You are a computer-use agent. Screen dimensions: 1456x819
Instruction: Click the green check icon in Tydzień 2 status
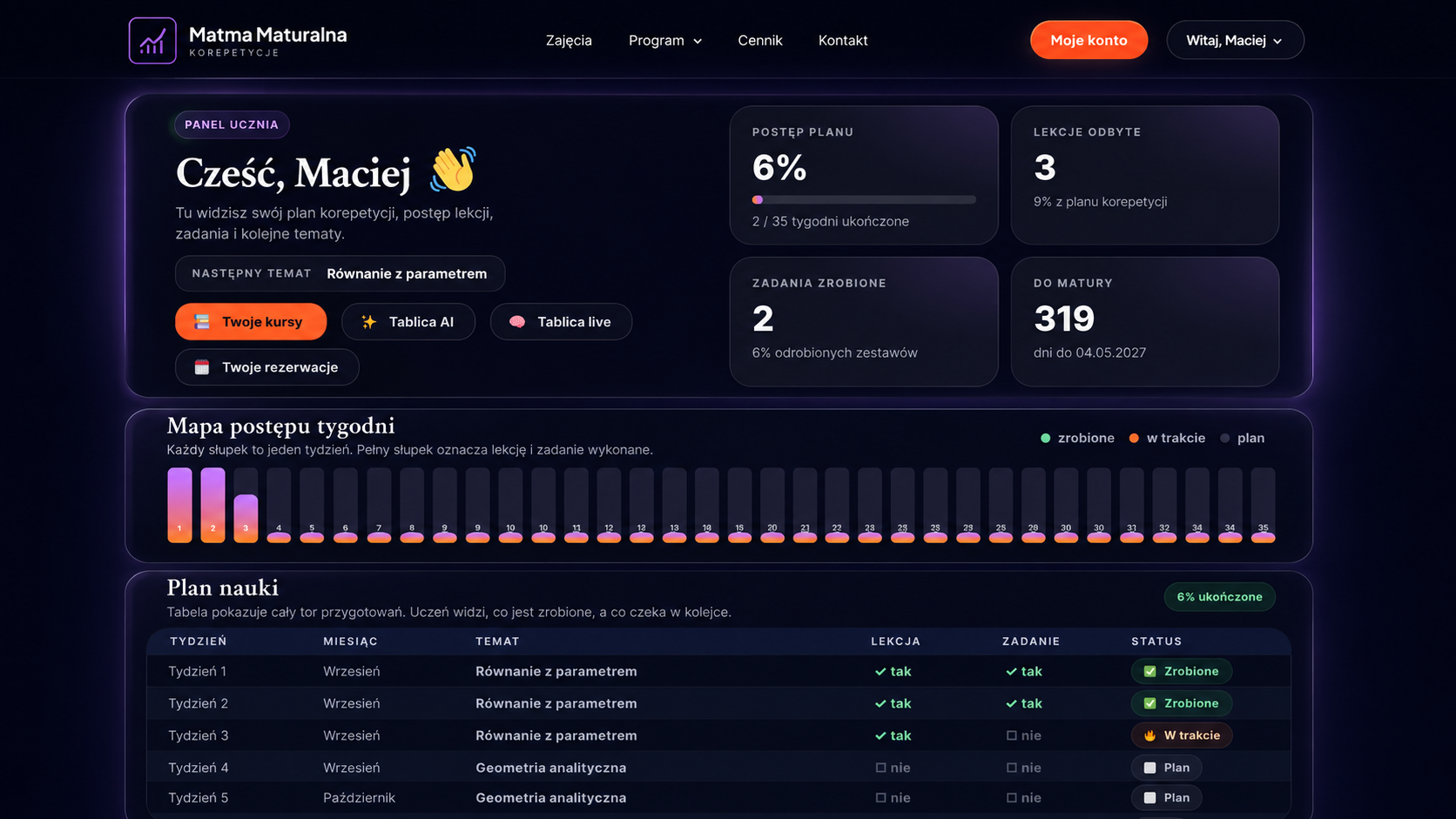[1149, 703]
